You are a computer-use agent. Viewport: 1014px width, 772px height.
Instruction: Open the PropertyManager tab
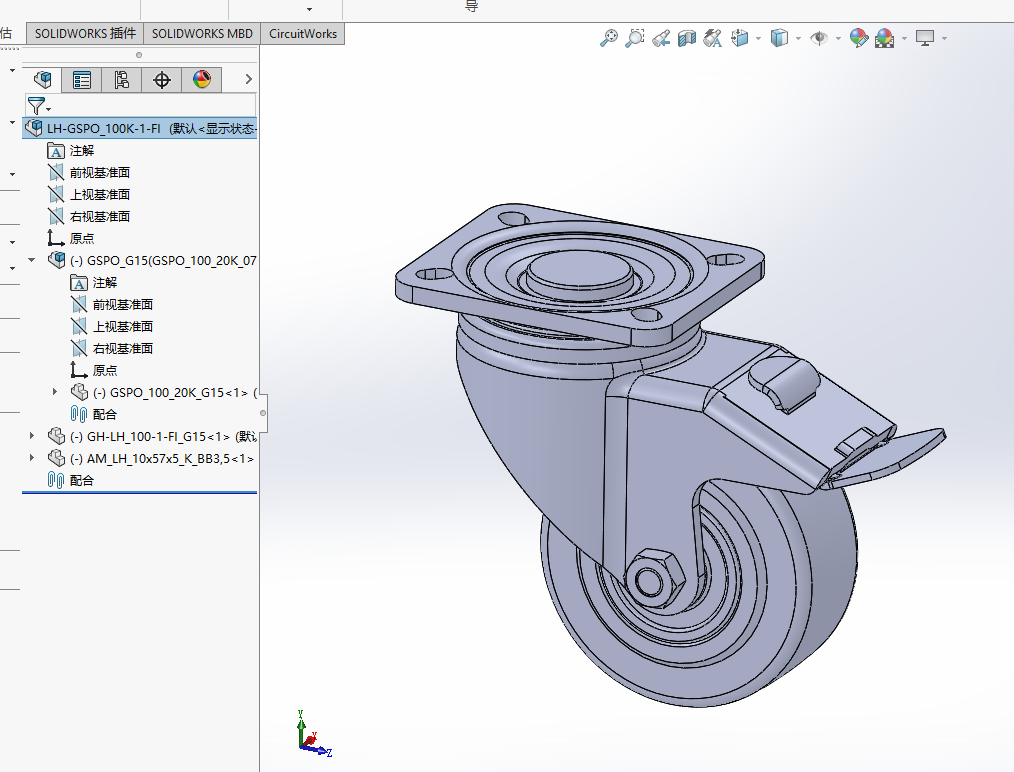tap(82, 80)
